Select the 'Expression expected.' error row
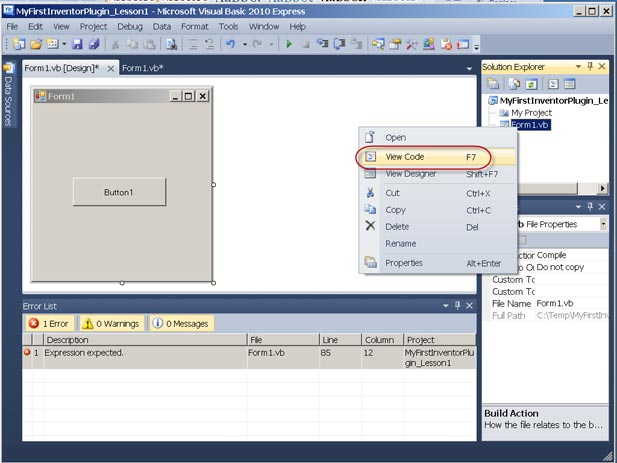617x463 pixels. coord(249,358)
